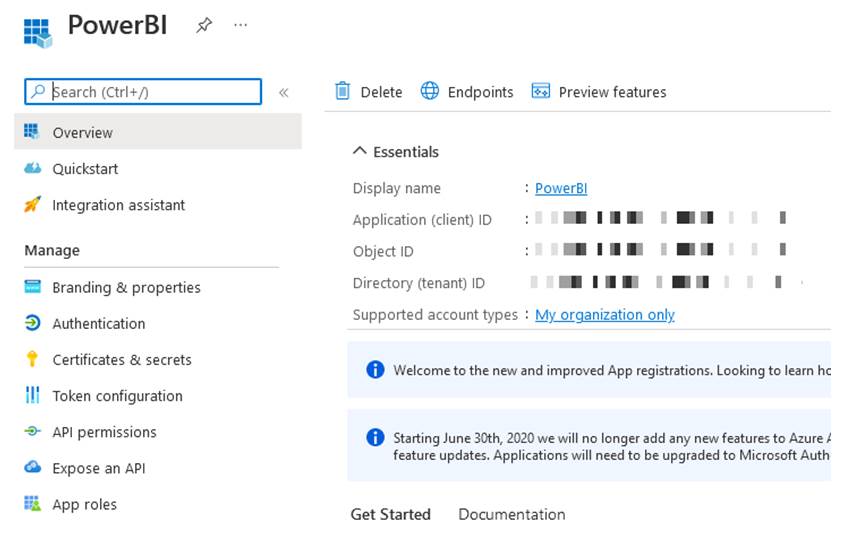This screenshot has height=535, width=845.
Task: Switch to the Documentation tab
Action: (511, 514)
